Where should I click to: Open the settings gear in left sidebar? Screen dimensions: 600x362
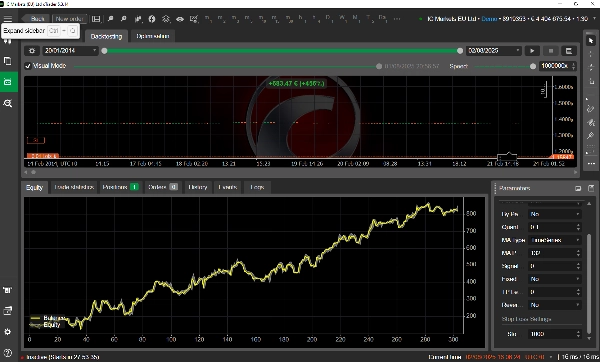8,332
